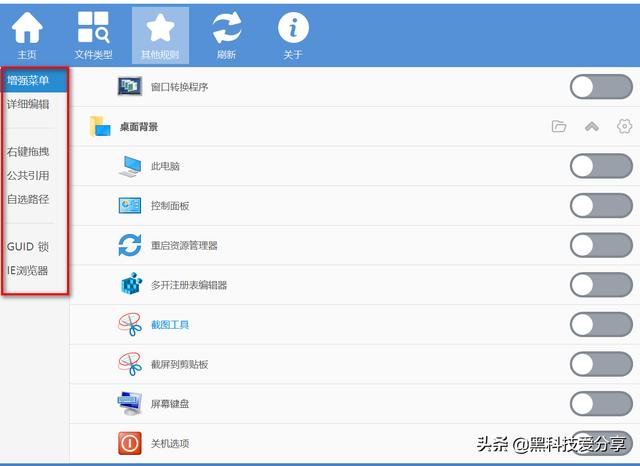Open 详细编辑 in the sidebar
Screen dimensions: 640x466
coord(28,104)
